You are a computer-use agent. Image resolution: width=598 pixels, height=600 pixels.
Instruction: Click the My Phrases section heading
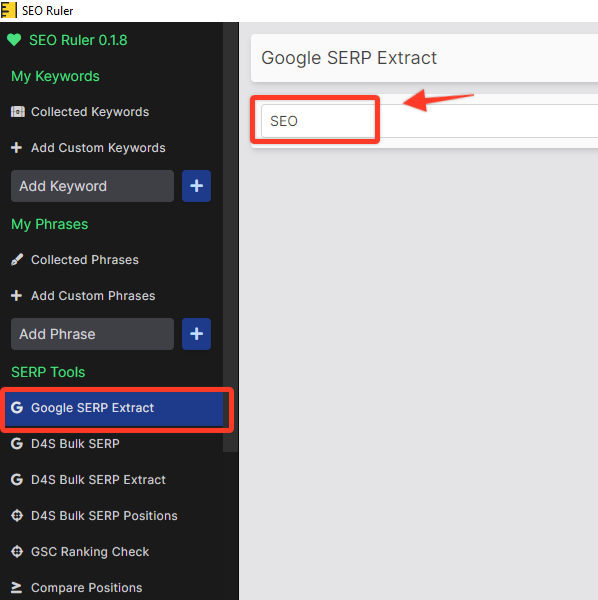tap(50, 224)
